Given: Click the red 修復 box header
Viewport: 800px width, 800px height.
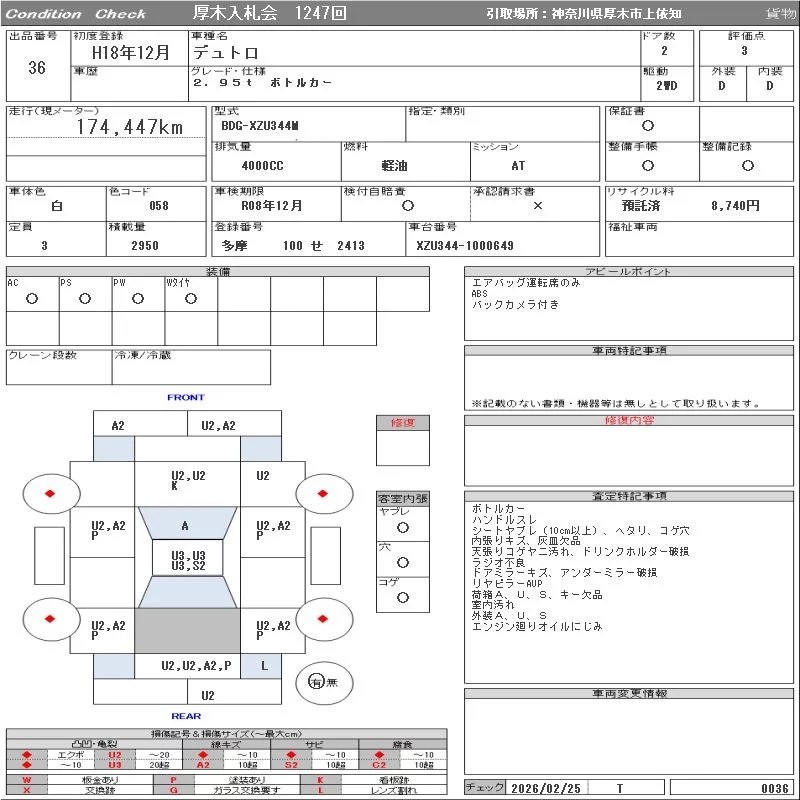Looking at the screenshot, I should pos(403,423).
